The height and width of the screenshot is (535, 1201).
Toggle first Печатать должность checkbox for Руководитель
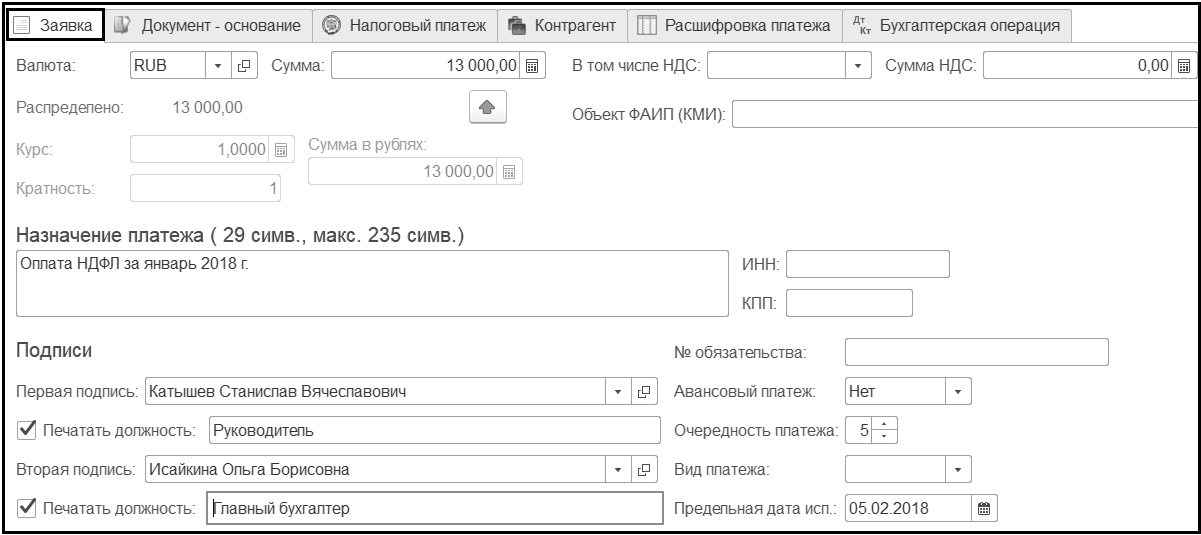27,430
